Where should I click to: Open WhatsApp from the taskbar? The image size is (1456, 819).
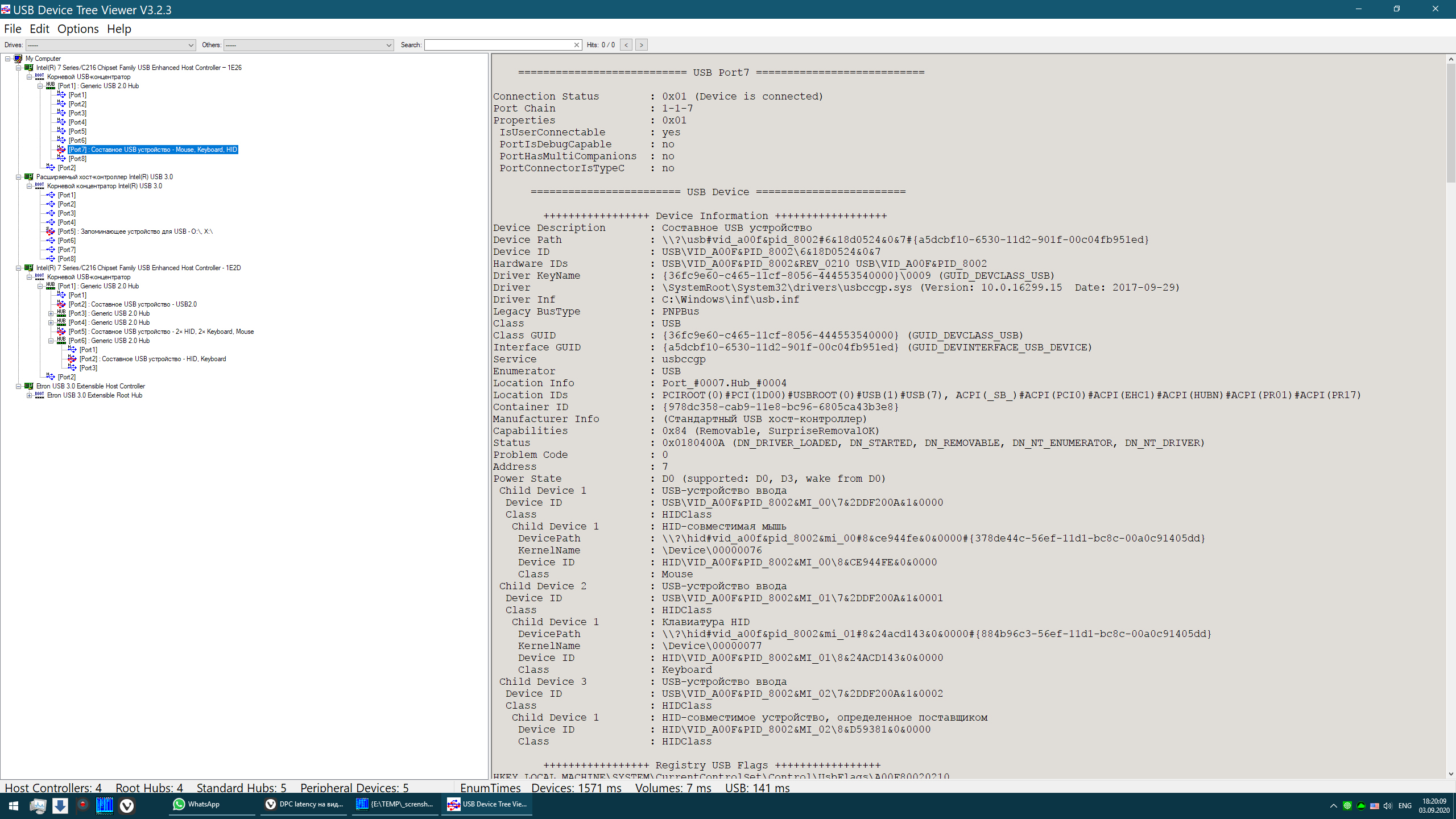point(197,804)
